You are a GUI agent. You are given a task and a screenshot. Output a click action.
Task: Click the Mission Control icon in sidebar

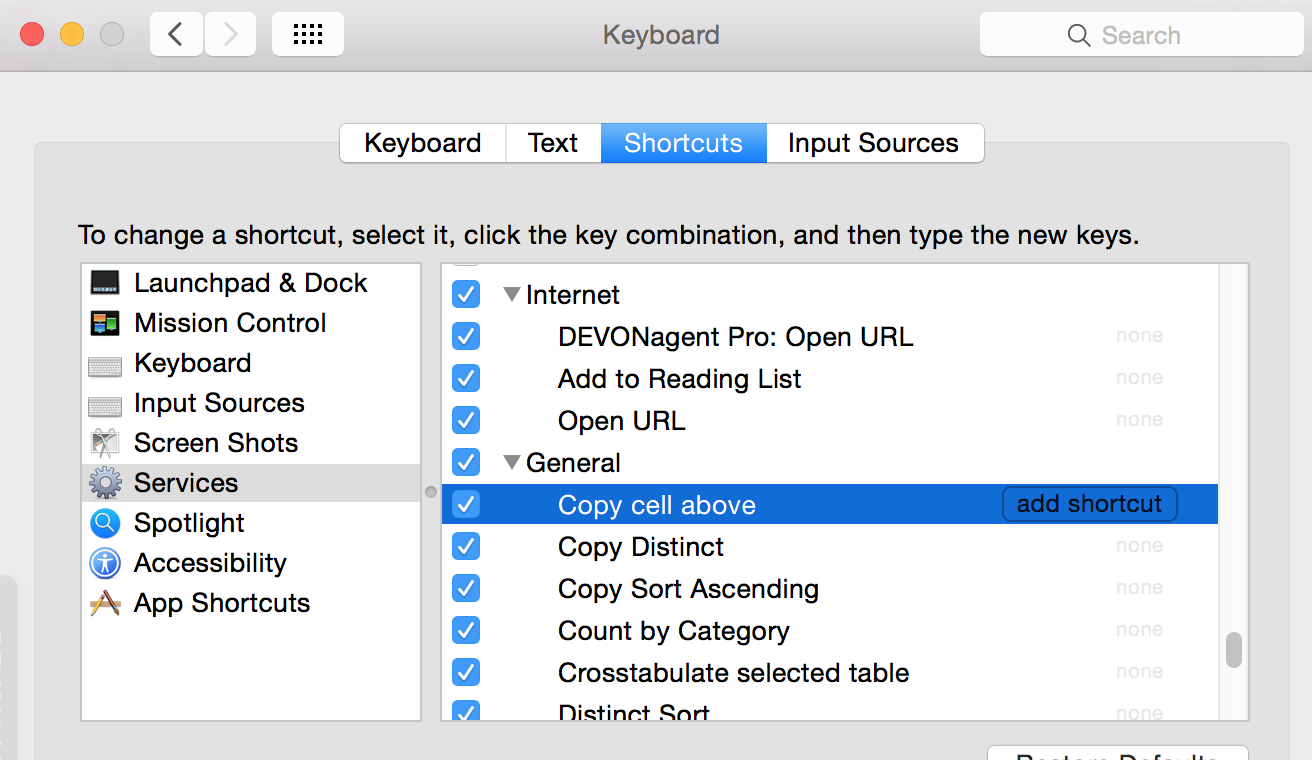coord(105,323)
